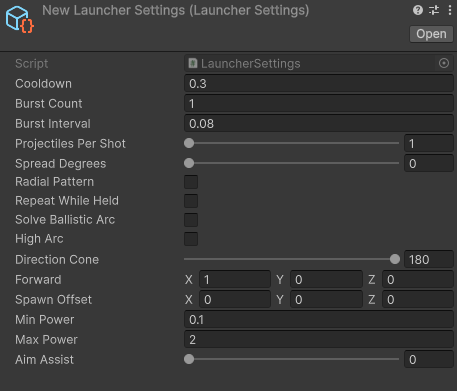Click the Open button
The width and height of the screenshot is (457, 391).
pos(431,34)
